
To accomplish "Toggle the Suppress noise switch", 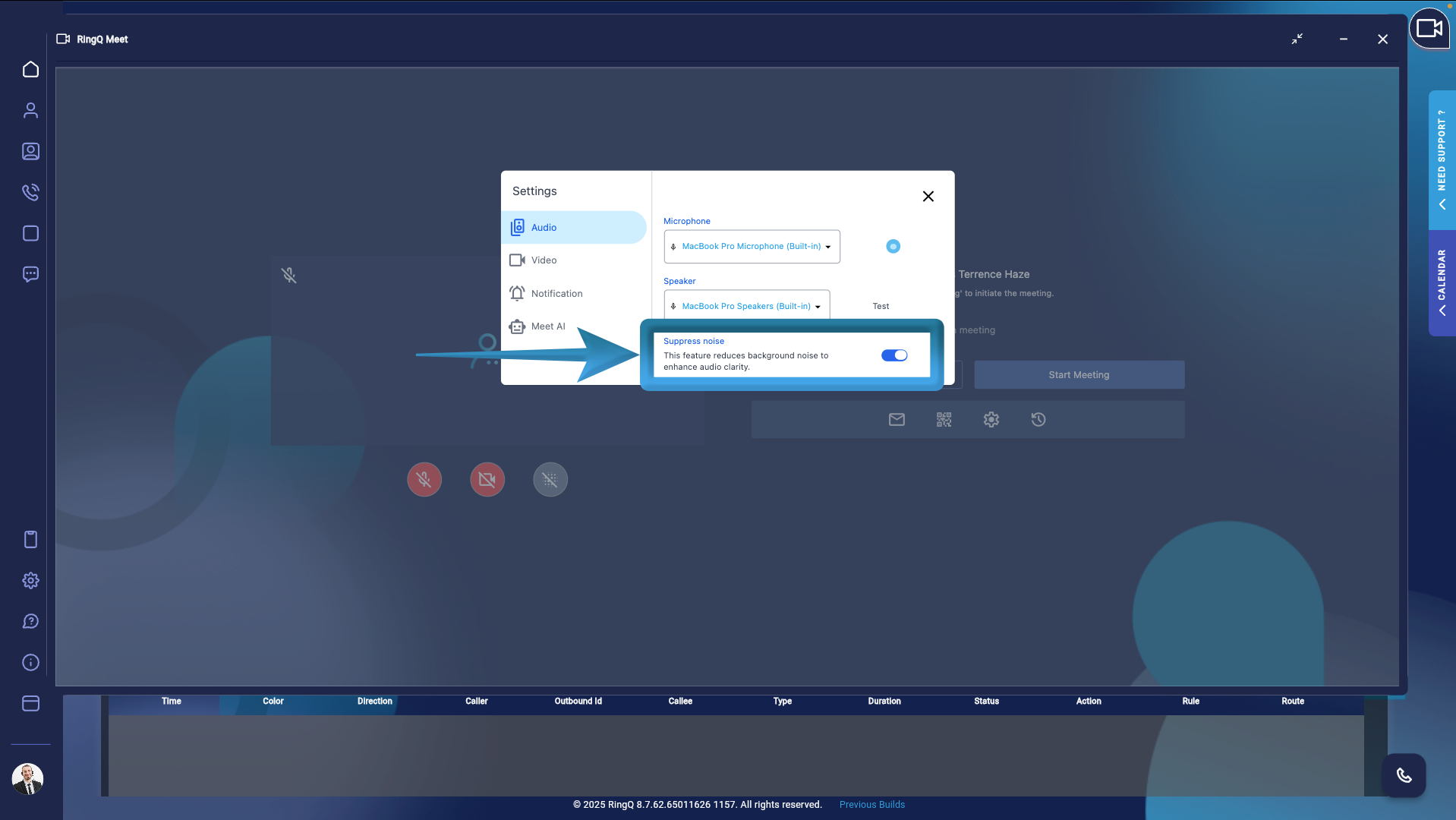I will (893, 355).
